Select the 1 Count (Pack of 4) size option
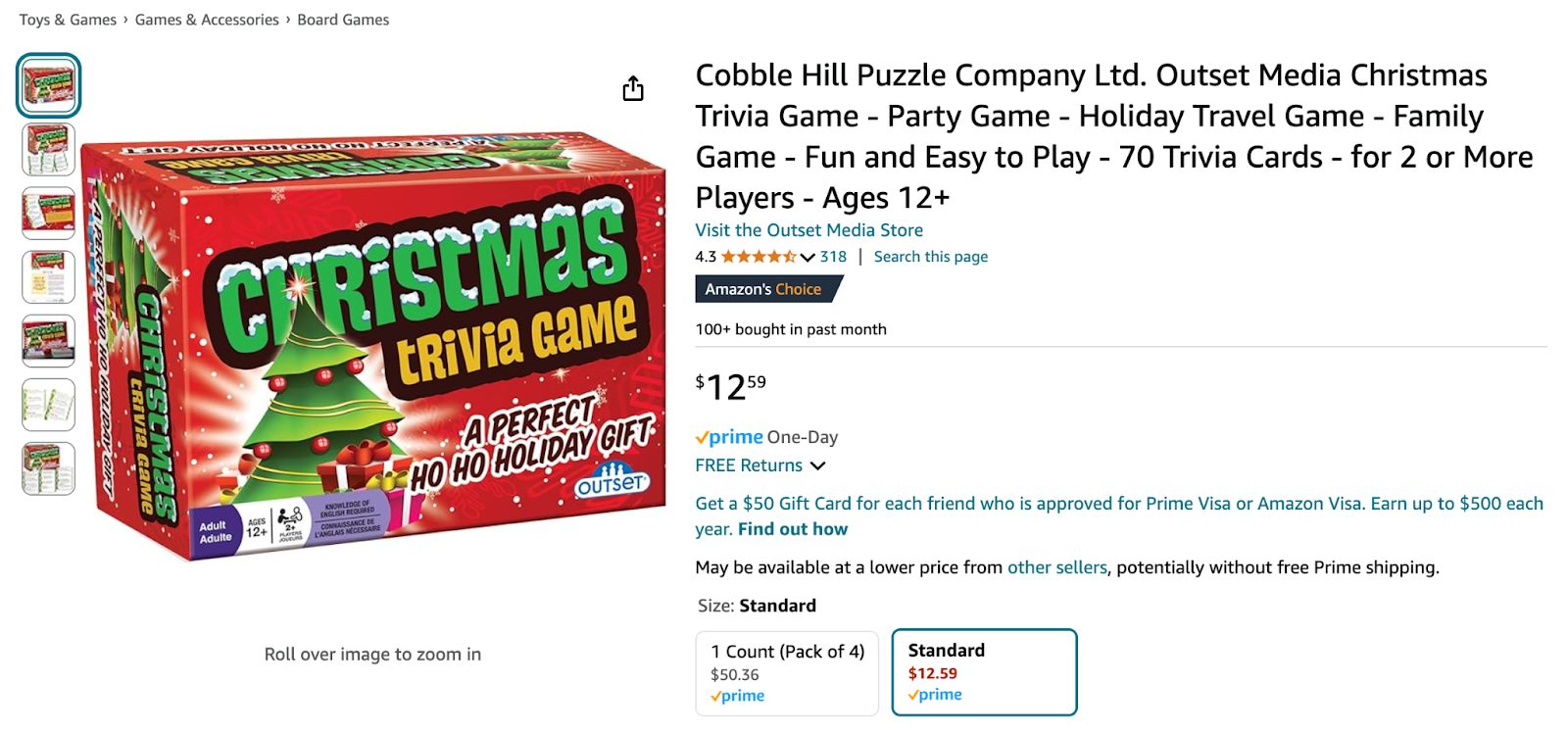Viewport: 1568px width, 733px height. [x=786, y=673]
